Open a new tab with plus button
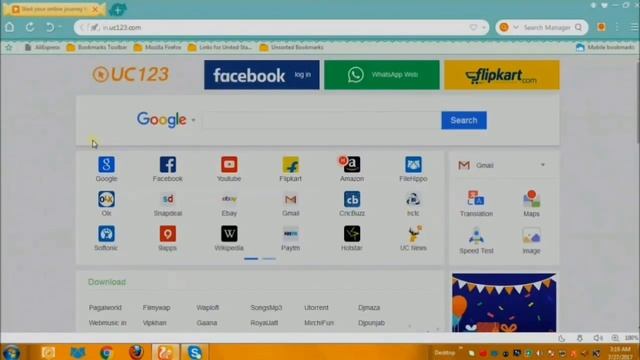The height and width of the screenshot is (360, 640). pyautogui.click(x=118, y=9)
